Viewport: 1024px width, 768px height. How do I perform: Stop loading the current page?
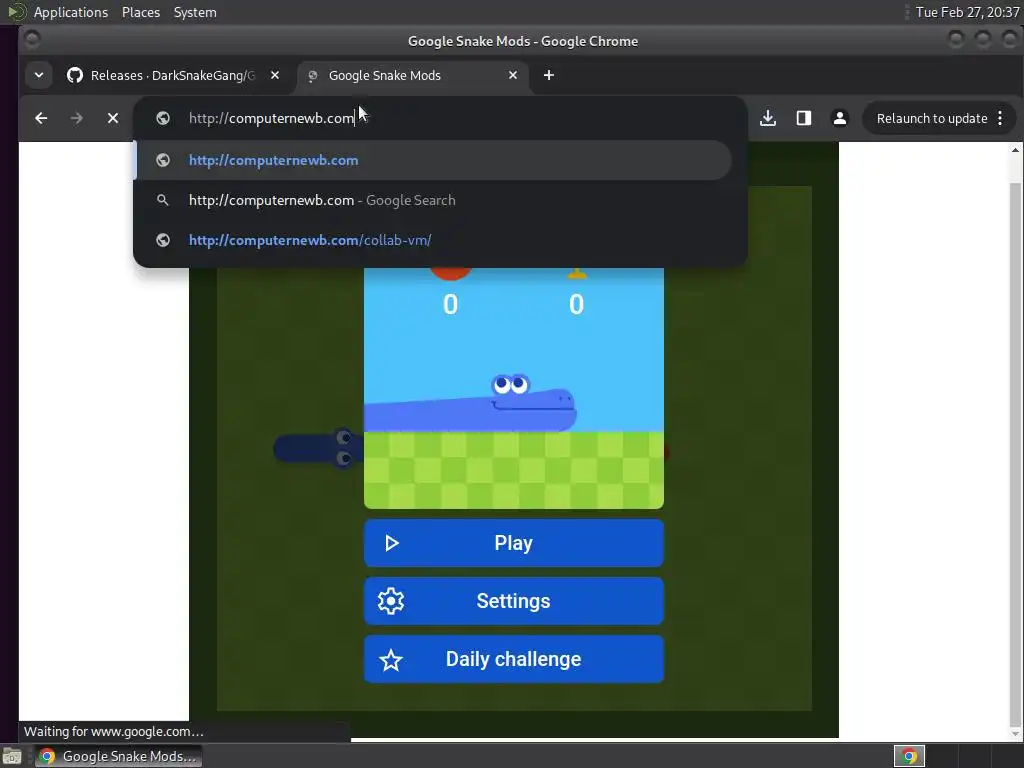click(x=113, y=118)
